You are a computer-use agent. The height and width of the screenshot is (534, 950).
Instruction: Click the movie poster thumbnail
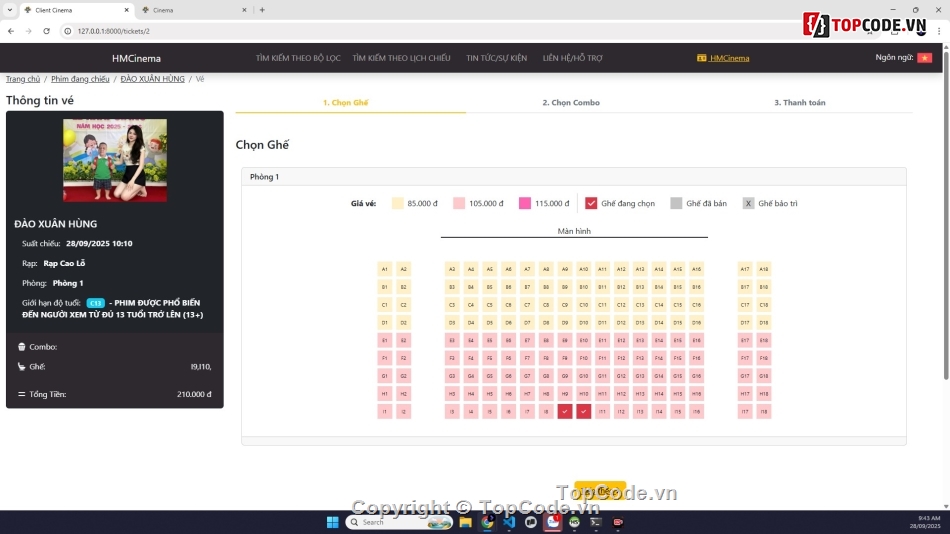[115, 160]
